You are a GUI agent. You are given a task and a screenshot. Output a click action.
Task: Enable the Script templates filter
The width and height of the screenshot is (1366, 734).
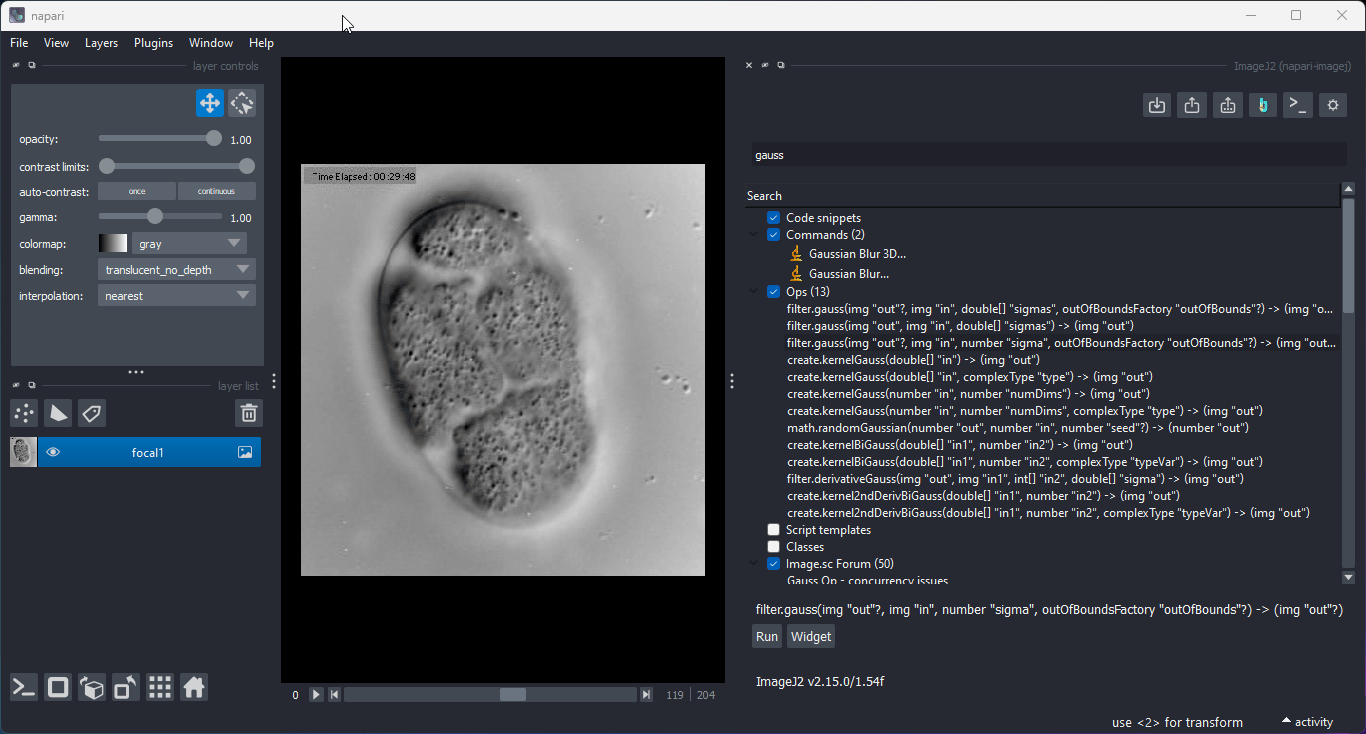click(x=773, y=529)
